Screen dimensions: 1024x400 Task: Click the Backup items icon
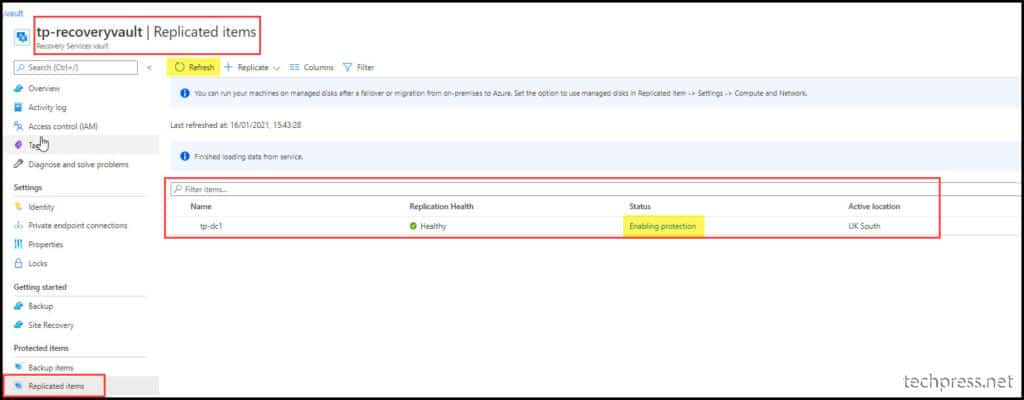click(19, 368)
